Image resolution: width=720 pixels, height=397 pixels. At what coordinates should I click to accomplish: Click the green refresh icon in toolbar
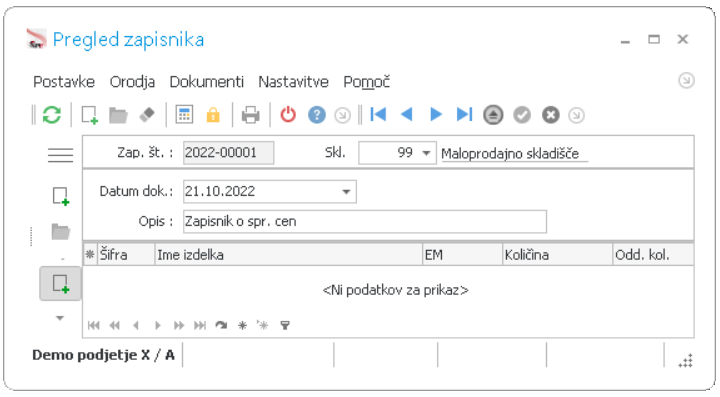[x=52, y=115]
